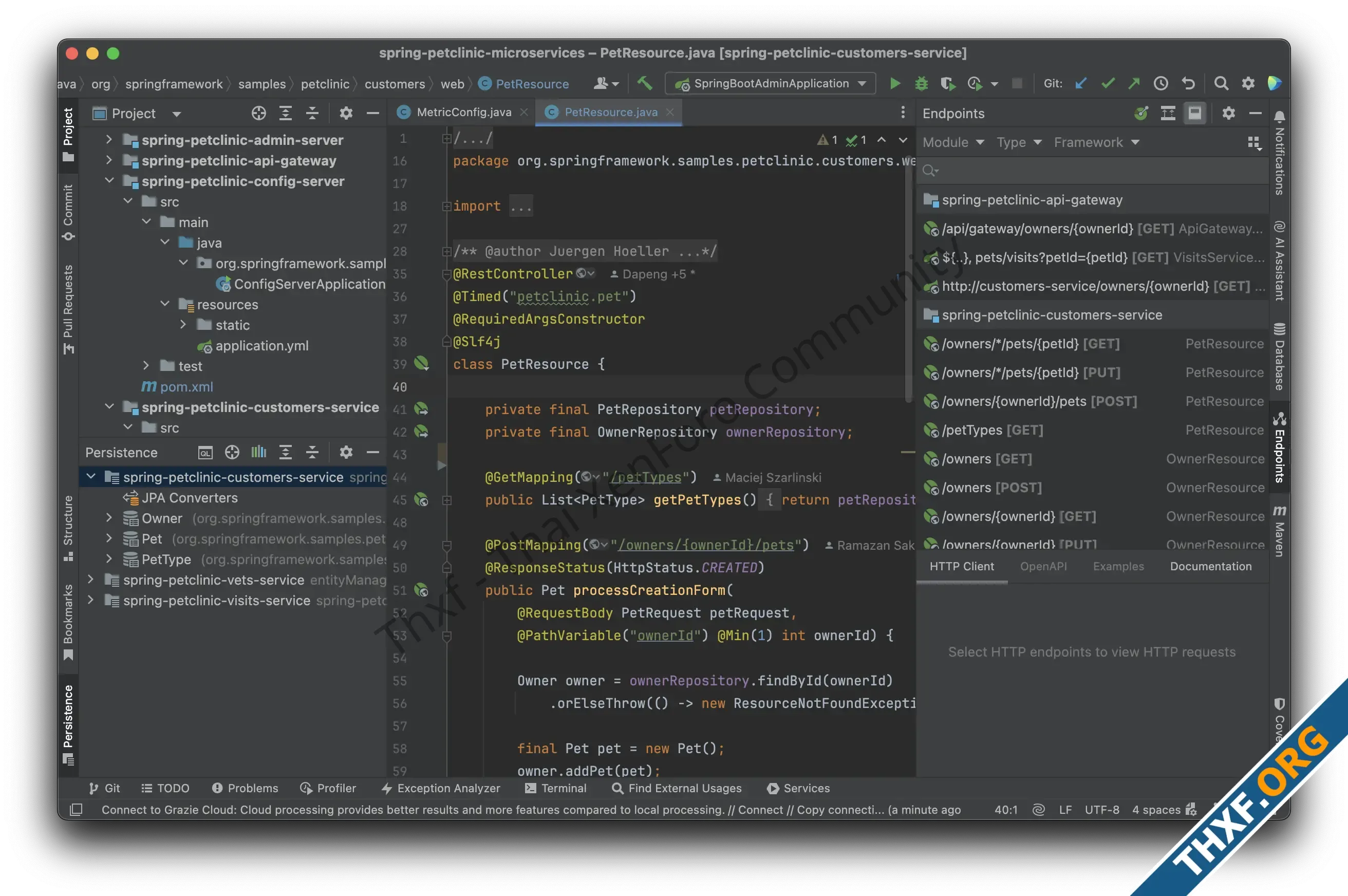The image size is (1348, 896).
Task: Open the OpenAPI tab
Action: (1043, 566)
